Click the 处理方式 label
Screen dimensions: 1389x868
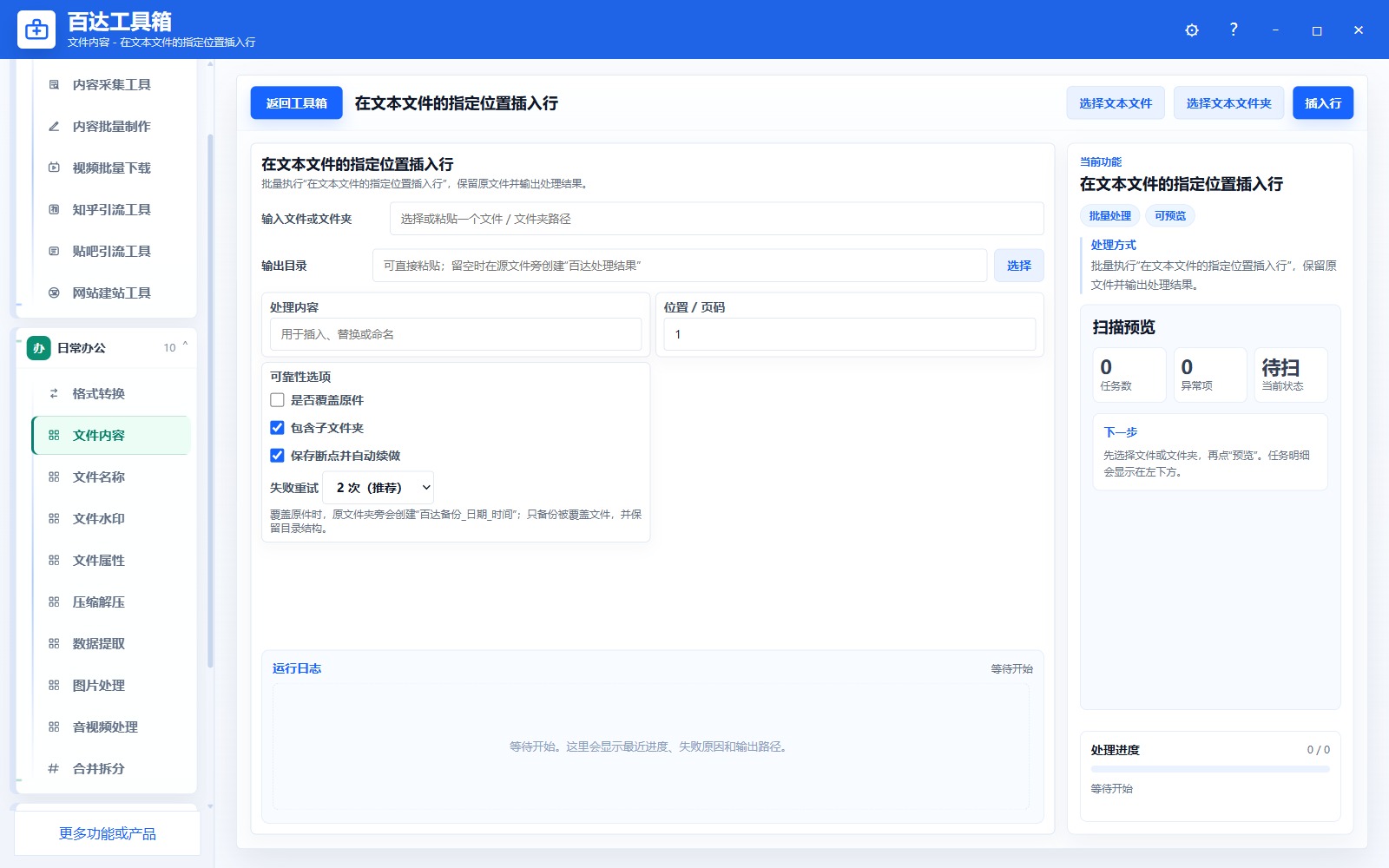1114,245
